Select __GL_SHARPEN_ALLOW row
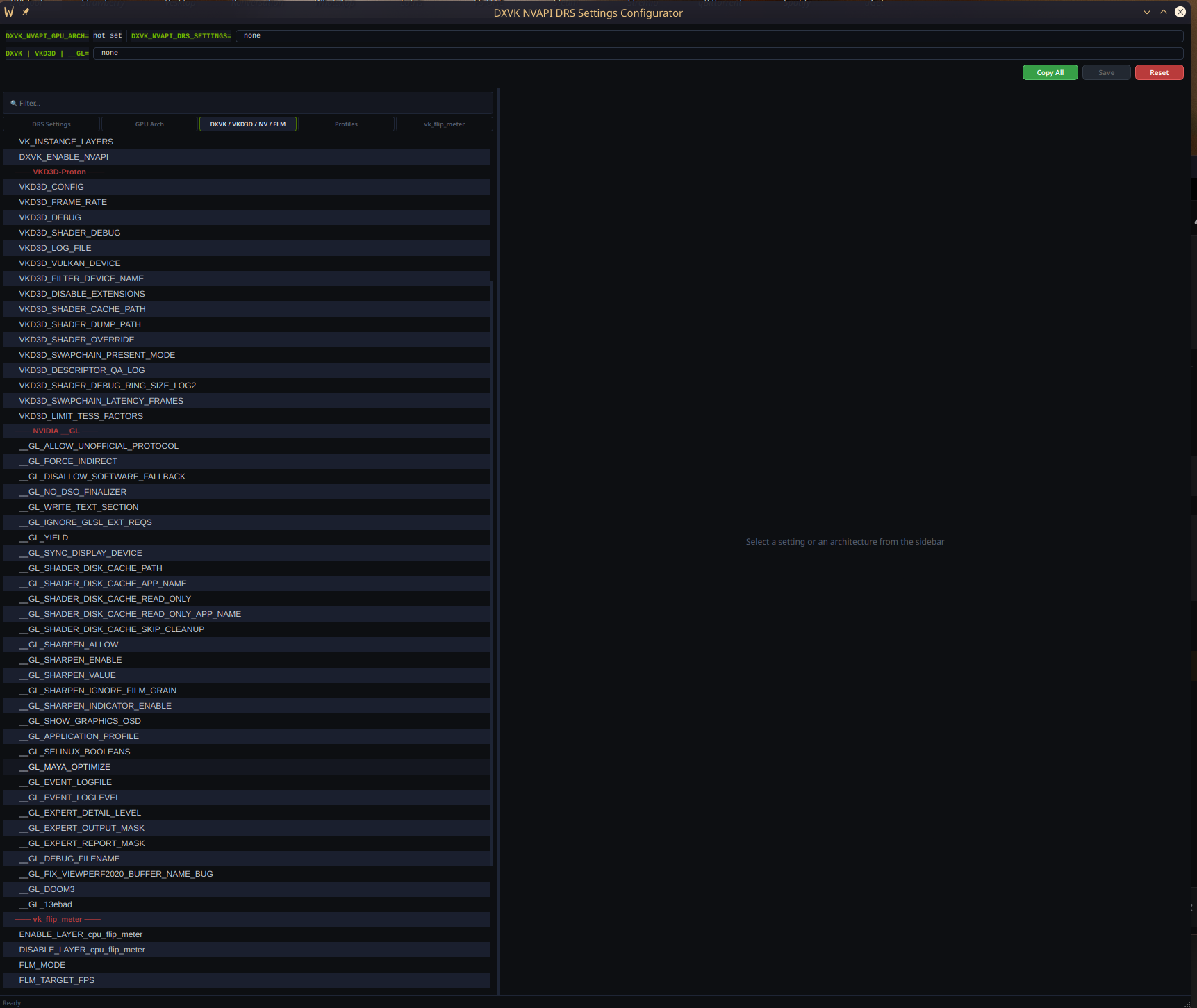Screen dimensions: 1197x1008 [x=247, y=645]
